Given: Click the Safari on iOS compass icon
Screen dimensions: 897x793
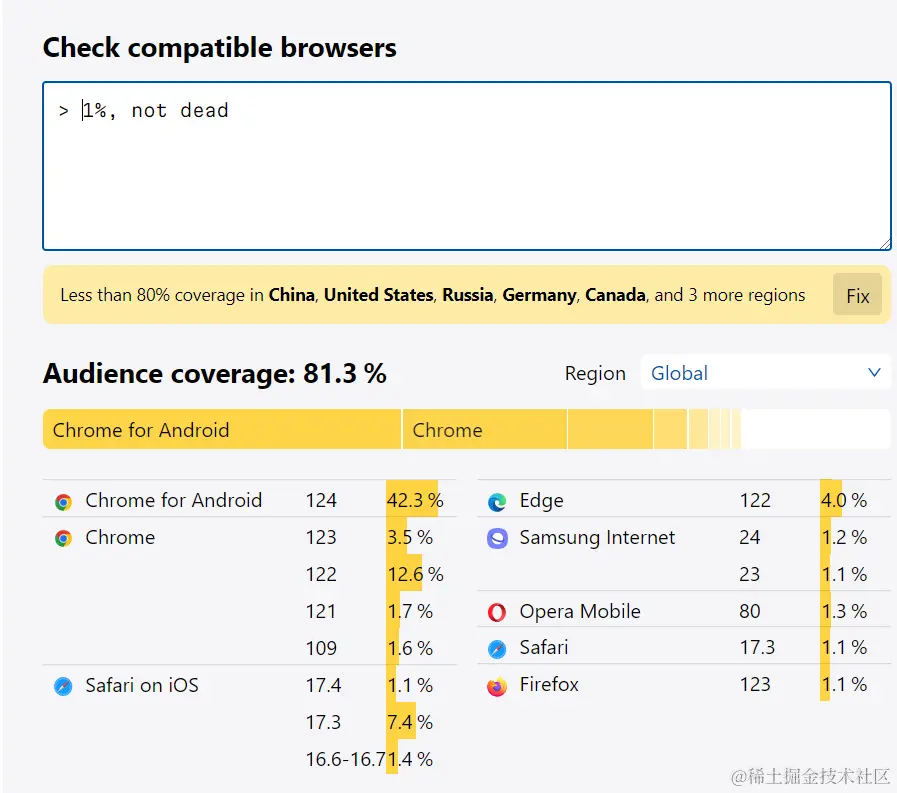Looking at the screenshot, I should click(x=63, y=686).
